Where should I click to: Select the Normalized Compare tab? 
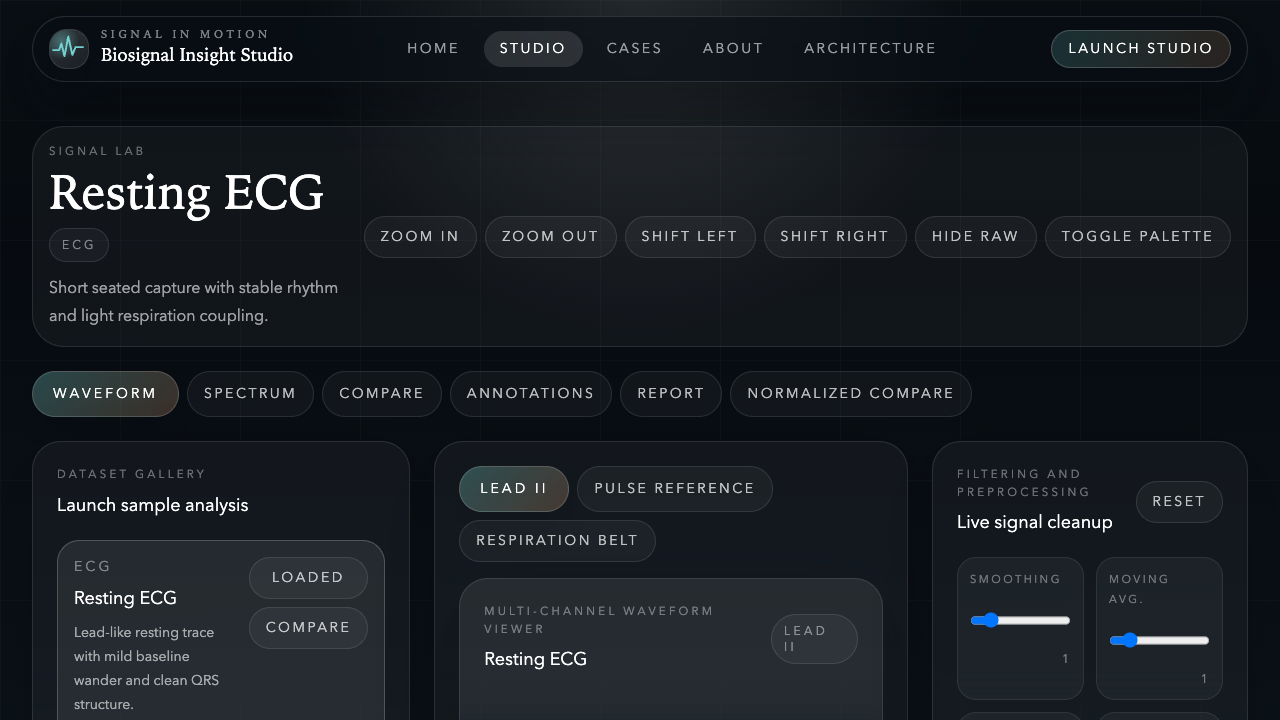click(x=851, y=394)
